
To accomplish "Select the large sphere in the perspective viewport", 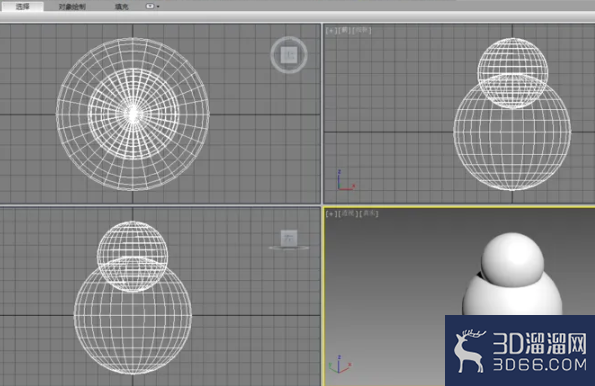I will tap(512, 300).
